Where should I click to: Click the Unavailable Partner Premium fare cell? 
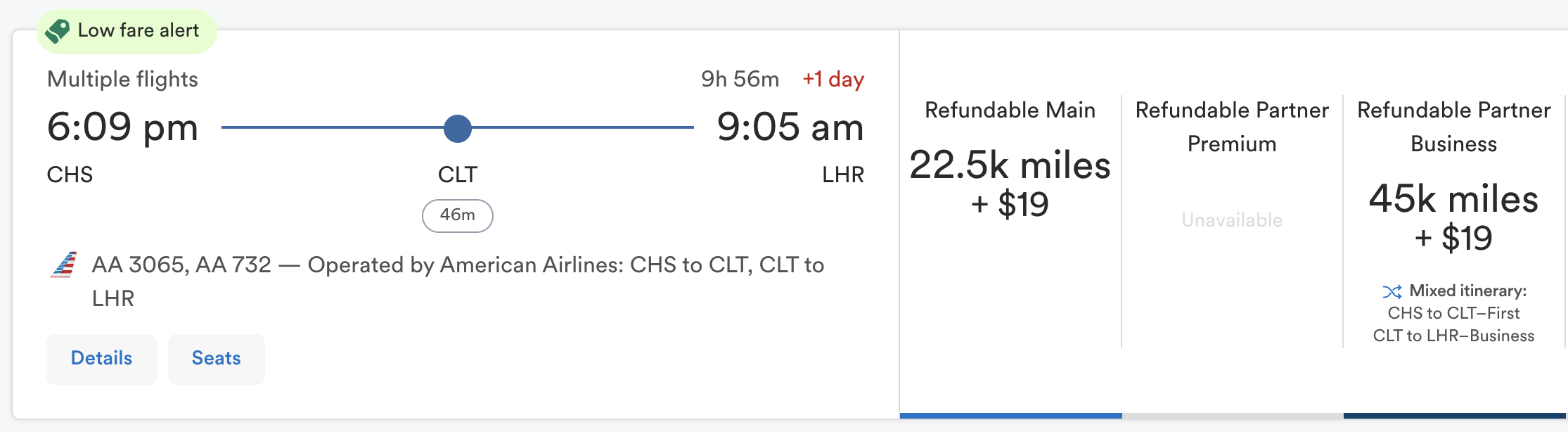[1232, 220]
